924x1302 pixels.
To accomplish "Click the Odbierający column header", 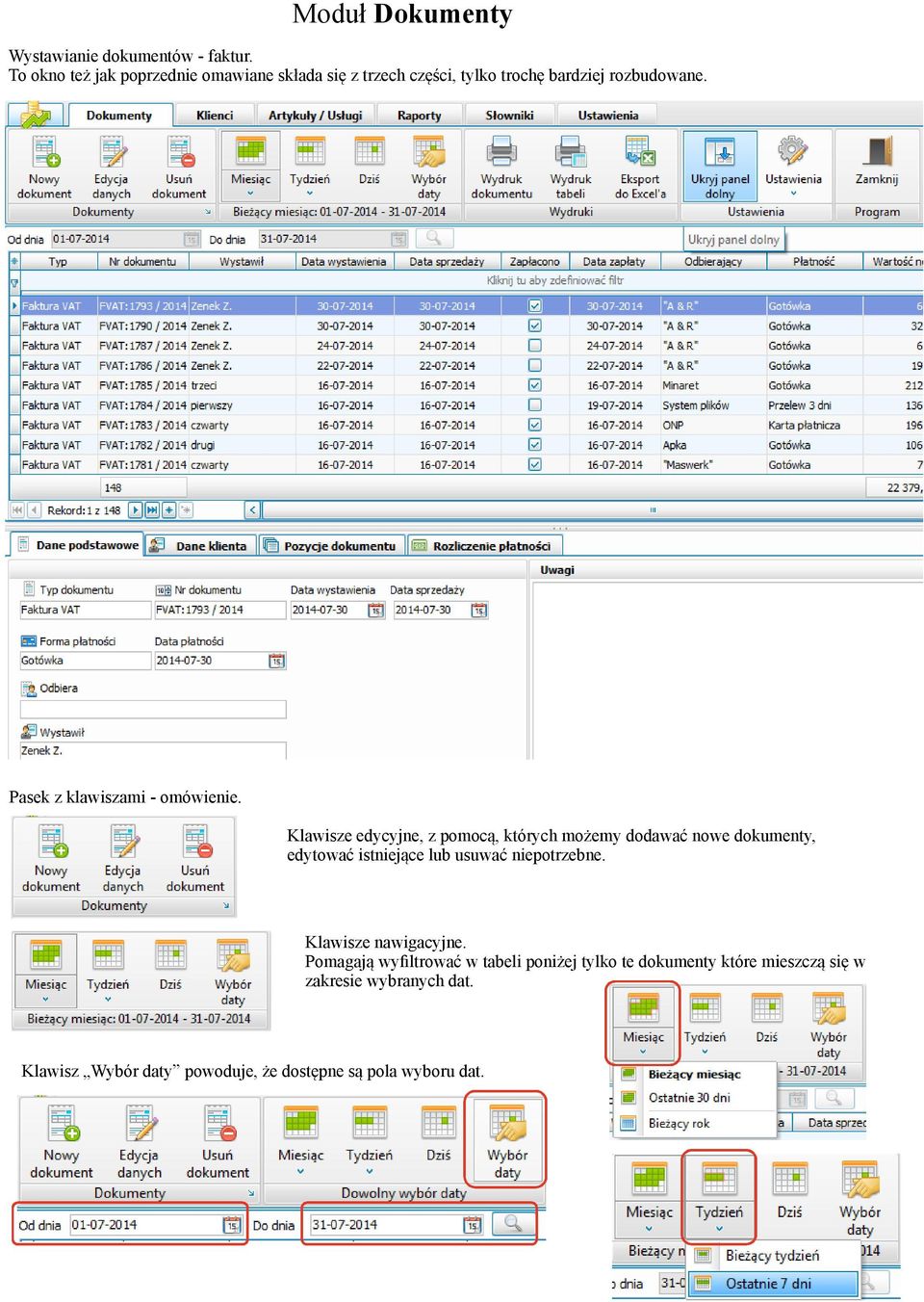I will [713, 261].
